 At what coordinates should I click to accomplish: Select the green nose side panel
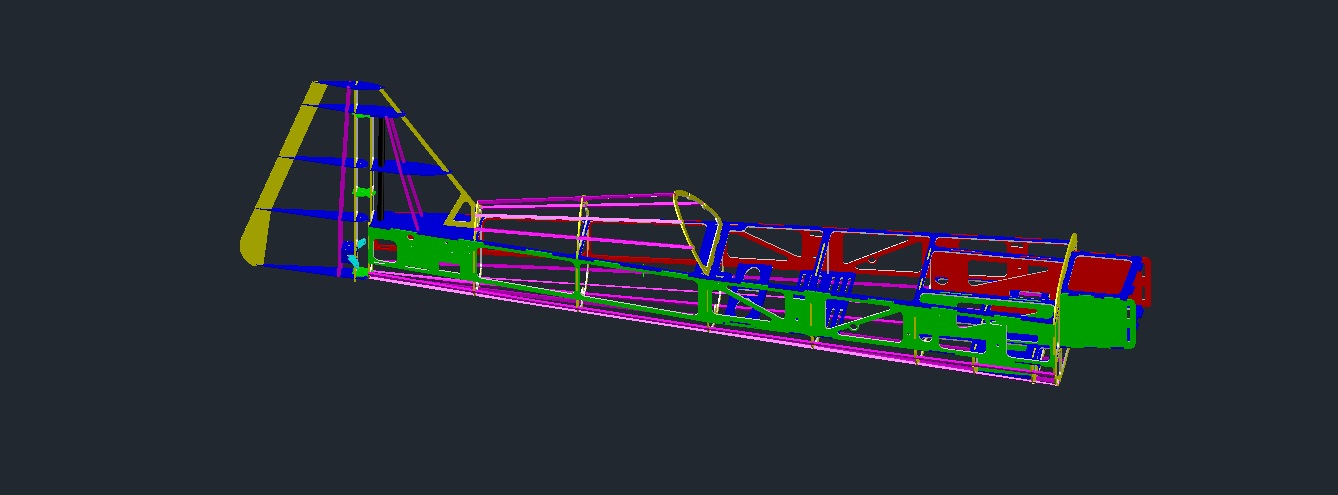[1097, 324]
